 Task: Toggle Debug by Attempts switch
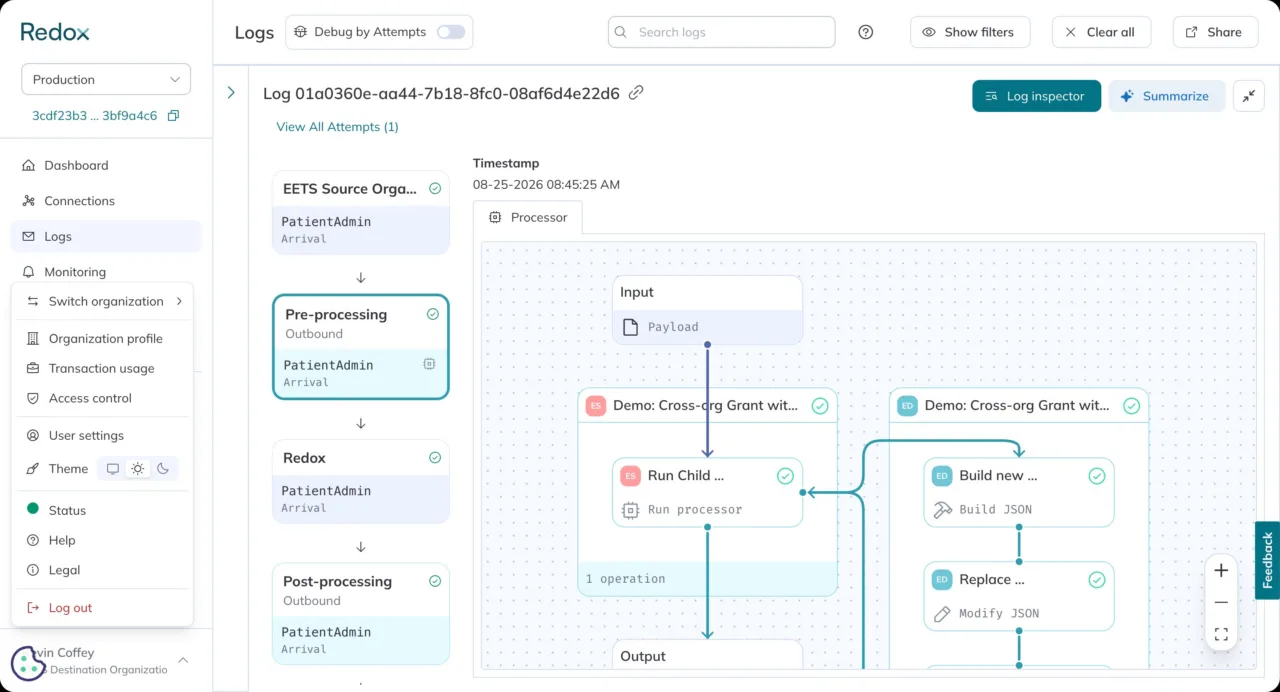[451, 32]
